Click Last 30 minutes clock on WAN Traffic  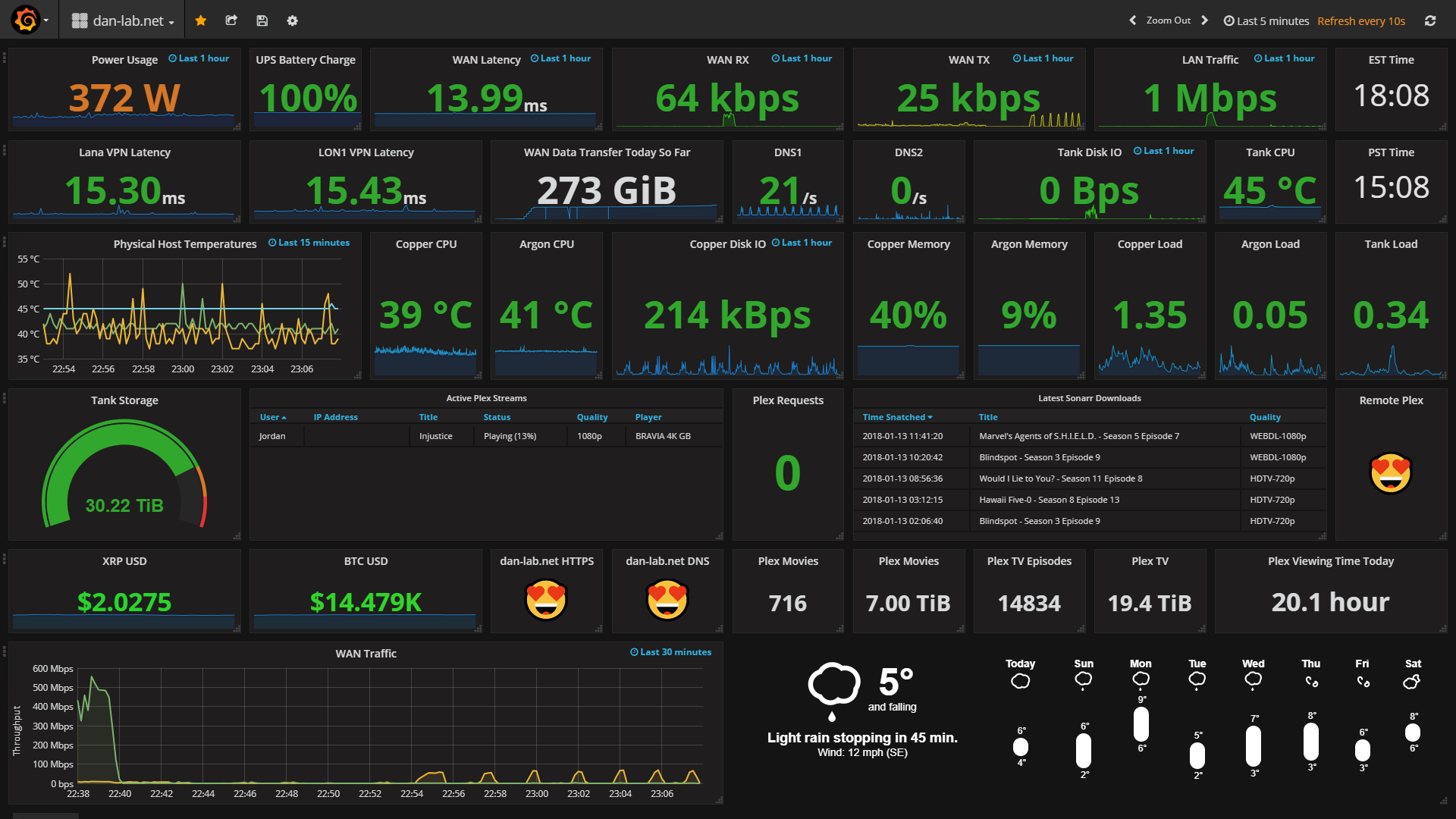671,652
